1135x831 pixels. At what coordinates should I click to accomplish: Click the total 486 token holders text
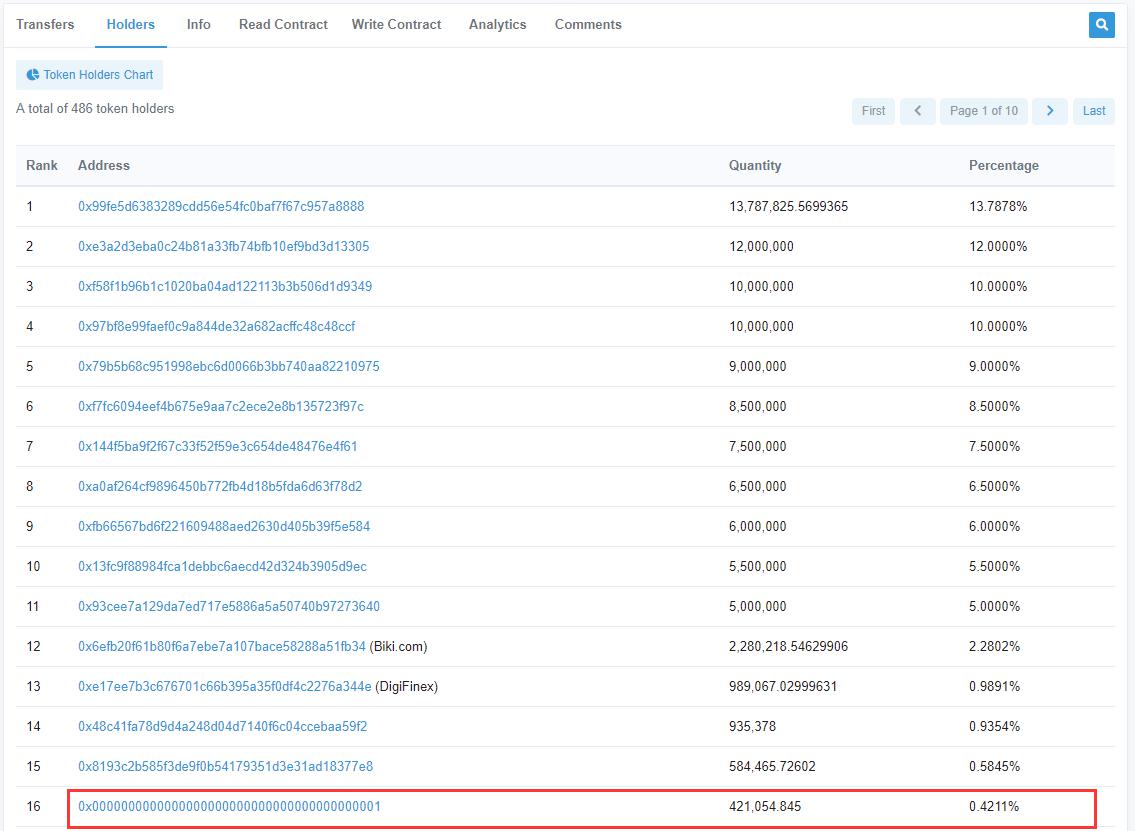95,109
